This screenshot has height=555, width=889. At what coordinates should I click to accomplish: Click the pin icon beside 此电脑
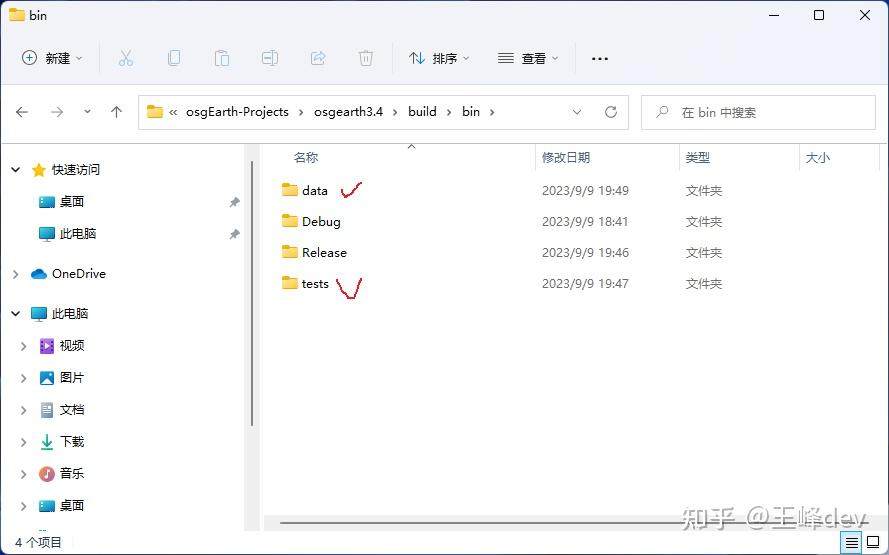234,234
